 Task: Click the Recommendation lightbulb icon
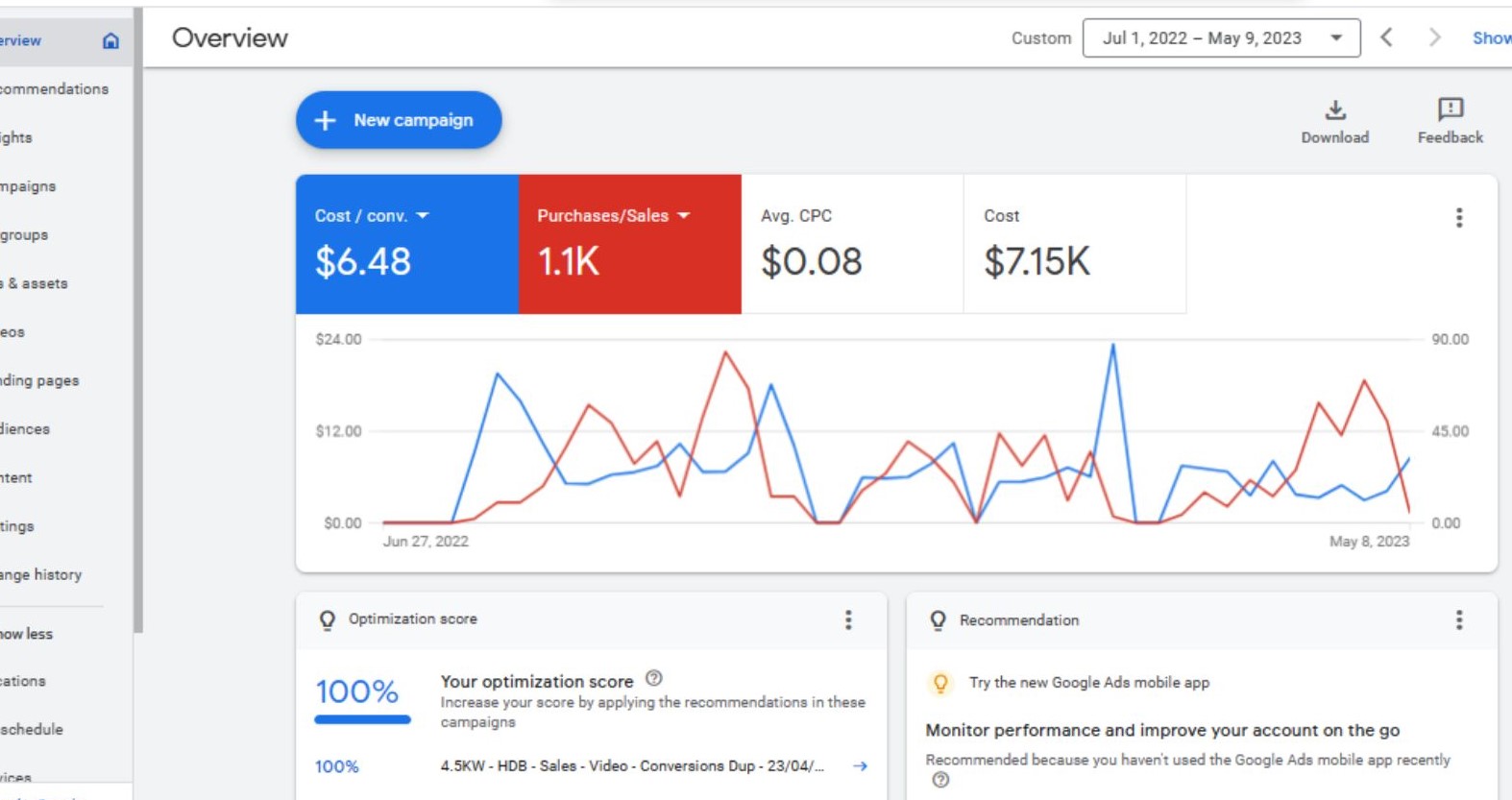tap(939, 620)
